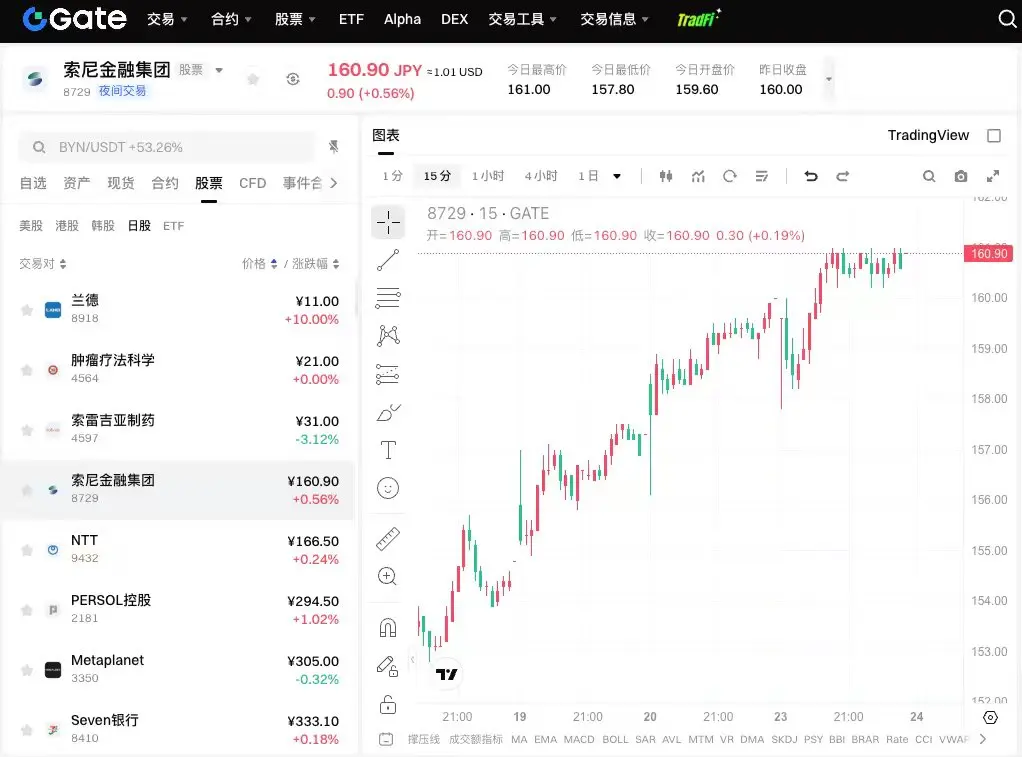Sort list by 价格
The height and width of the screenshot is (757, 1022).
(x=259, y=263)
